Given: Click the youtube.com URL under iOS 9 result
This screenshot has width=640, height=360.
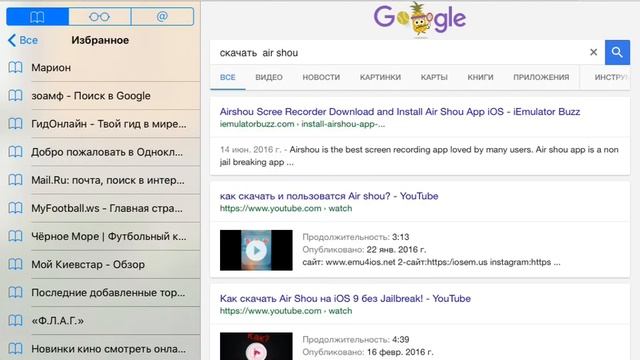Looking at the screenshot, I should pos(286,311).
